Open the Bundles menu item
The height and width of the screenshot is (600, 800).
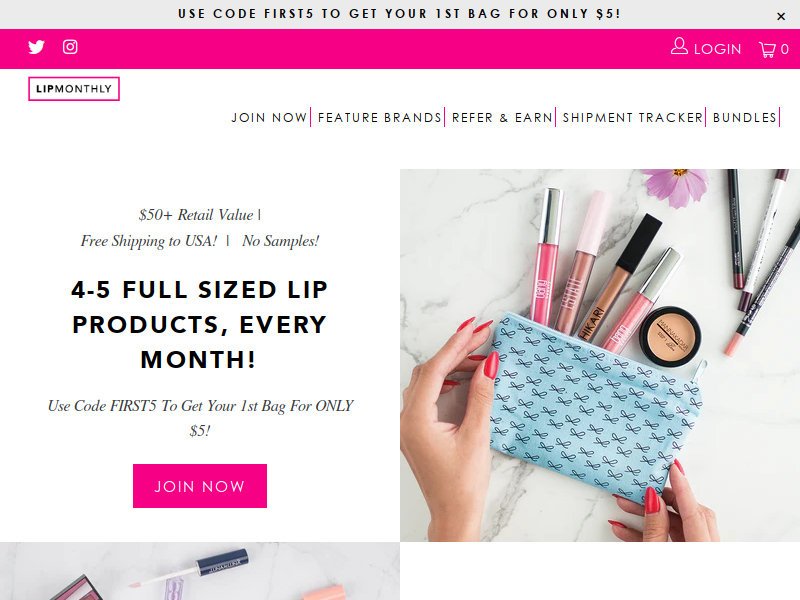(x=744, y=118)
